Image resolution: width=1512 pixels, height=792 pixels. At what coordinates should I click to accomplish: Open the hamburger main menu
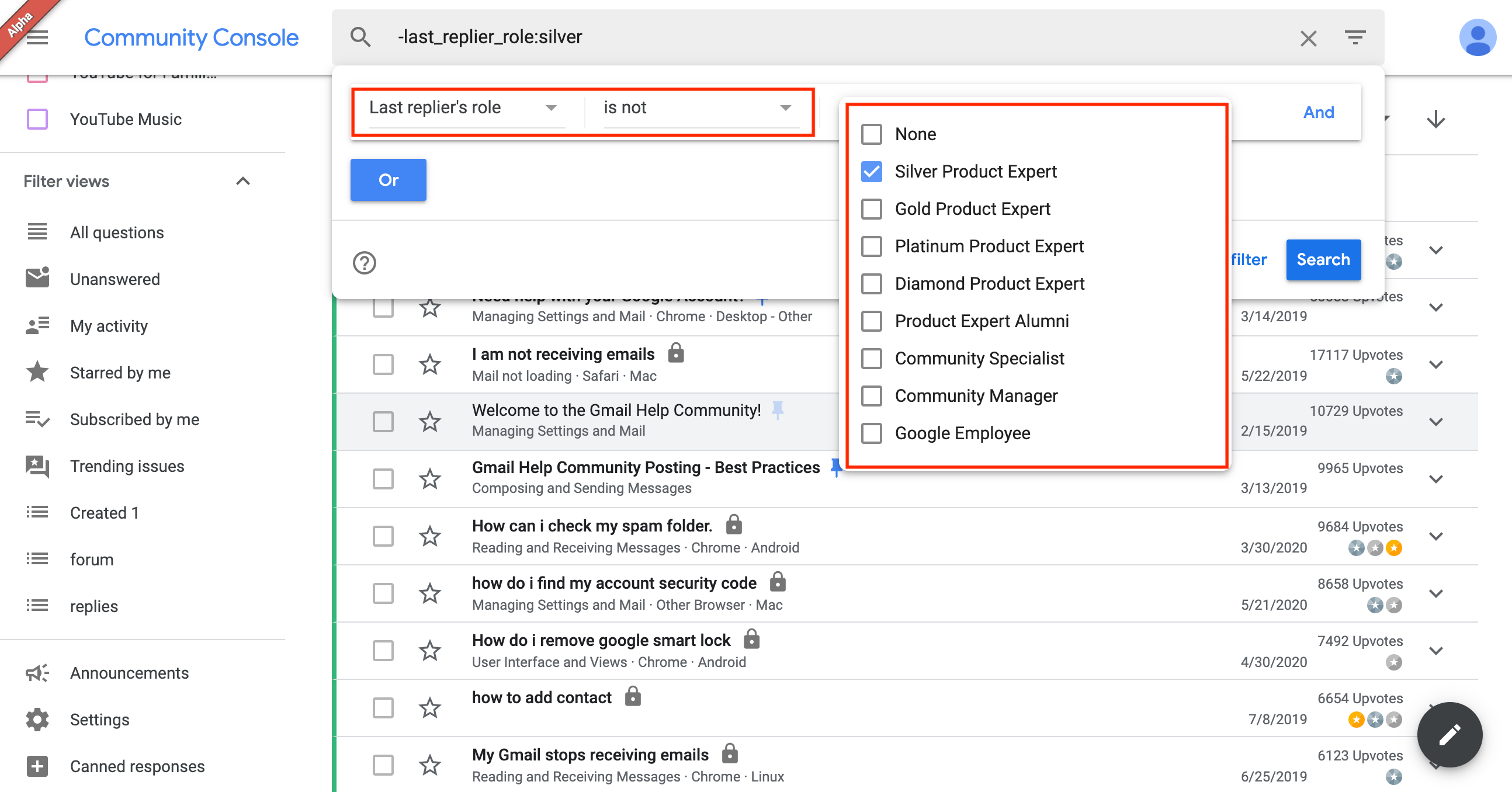(37, 38)
